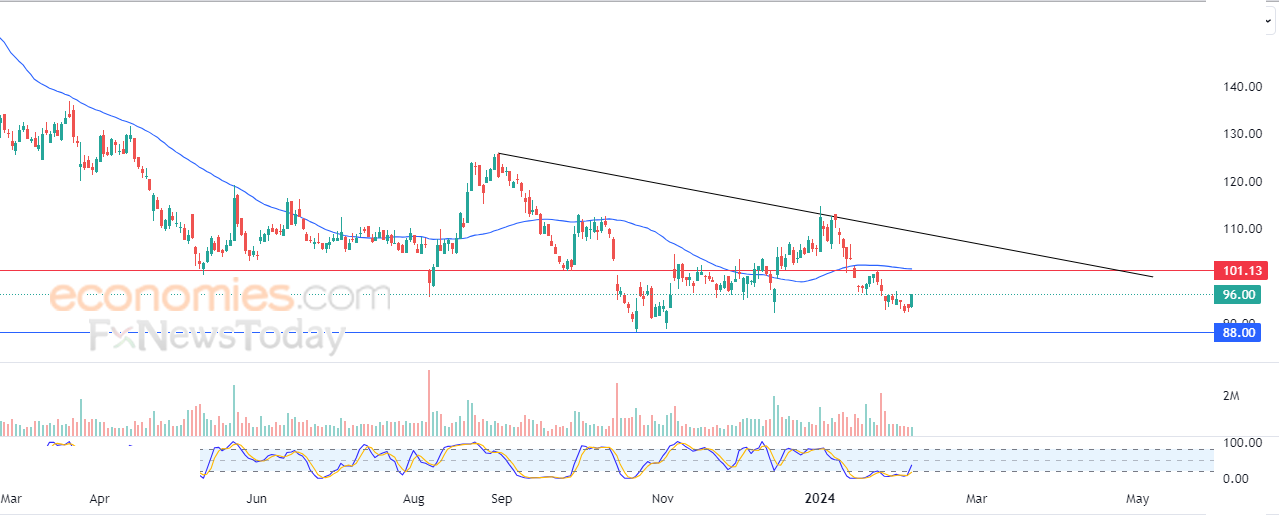Open the dropdown chevron at top right
This screenshot has width=1279, height=517.
click(1268, 21)
